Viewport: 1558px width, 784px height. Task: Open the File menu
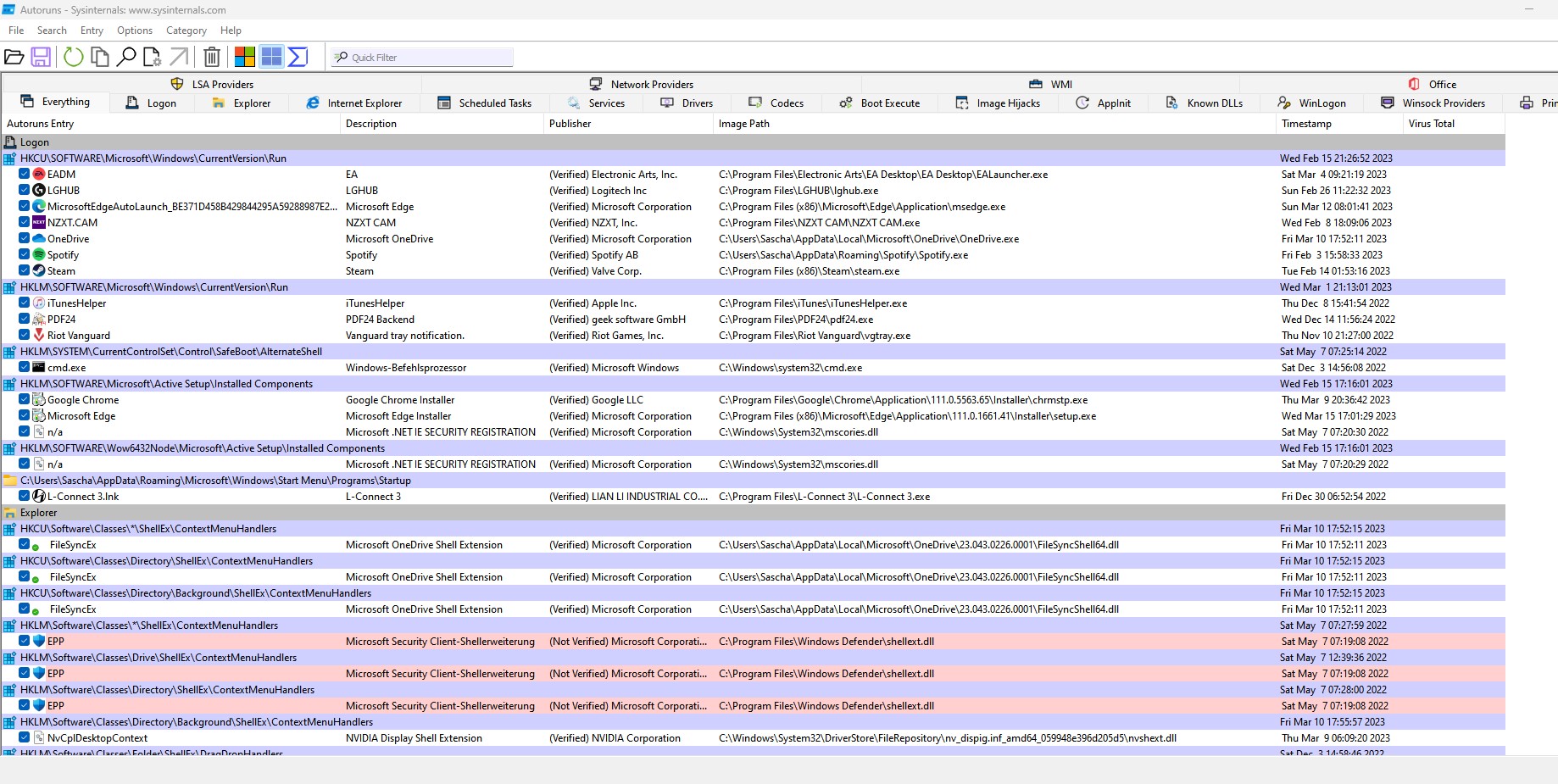point(16,31)
